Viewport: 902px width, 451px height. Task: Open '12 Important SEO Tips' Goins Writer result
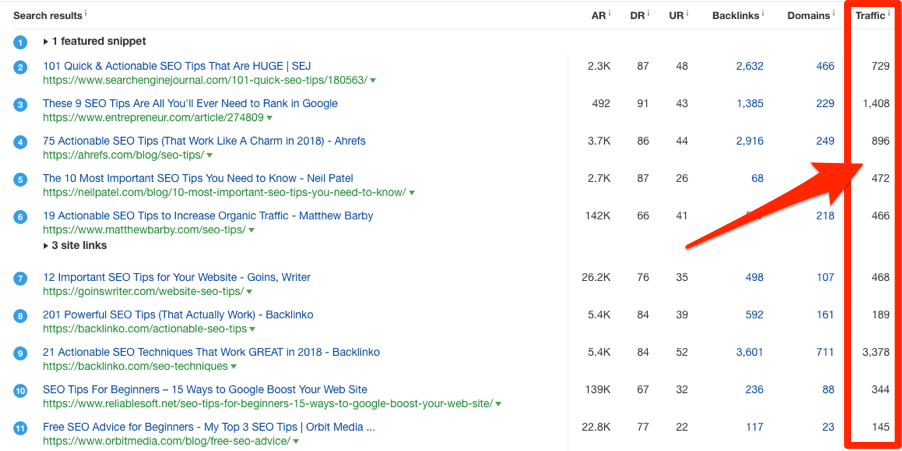[177, 277]
